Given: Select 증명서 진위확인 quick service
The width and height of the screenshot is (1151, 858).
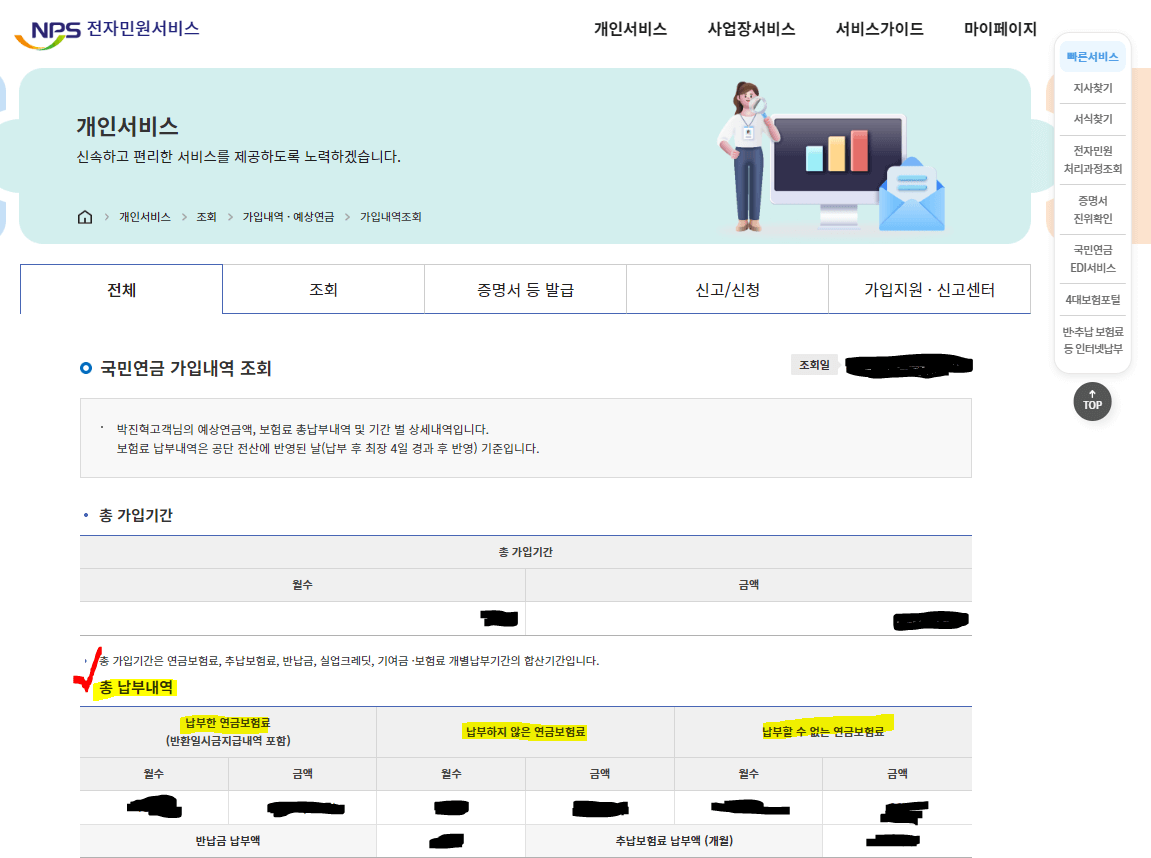Looking at the screenshot, I should point(1092,206).
